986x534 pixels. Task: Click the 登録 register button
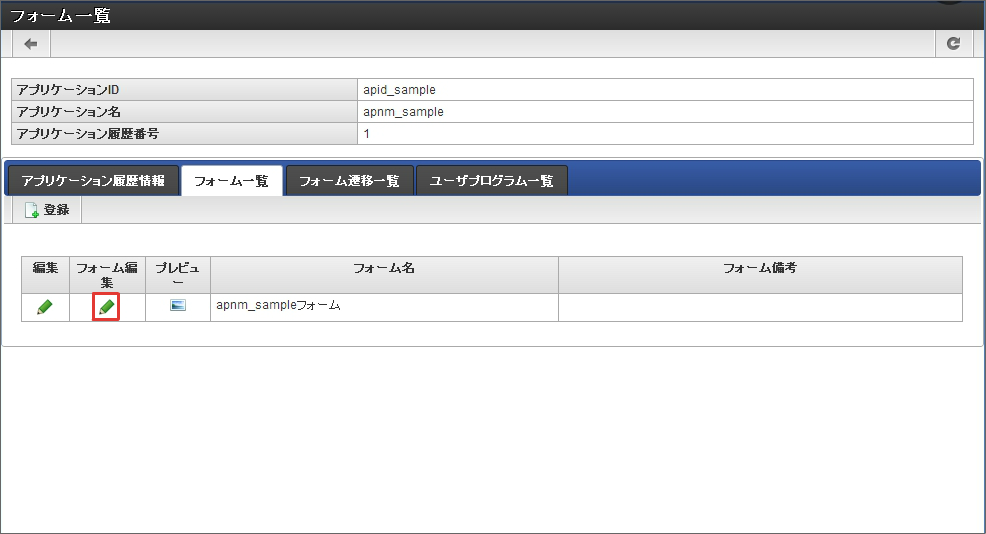47,210
